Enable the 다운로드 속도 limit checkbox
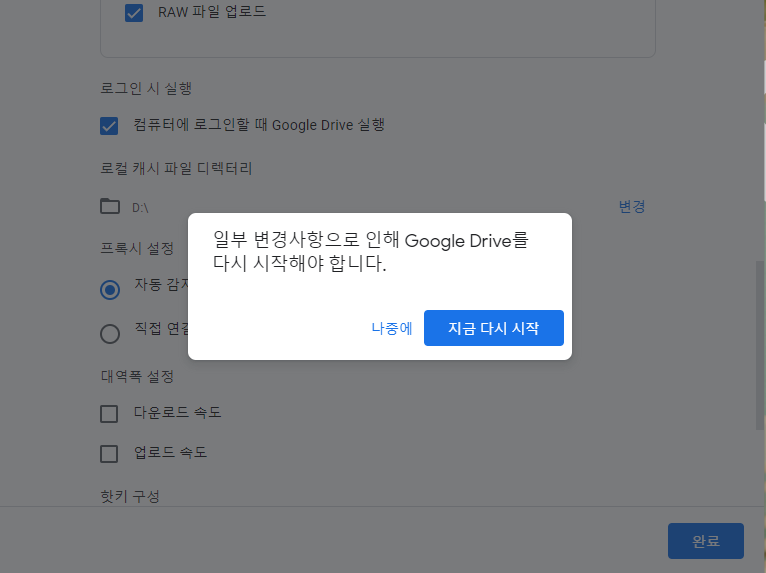Image resolution: width=766 pixels, height=573 pixels. pyautogui.click(x=109, y=414)
